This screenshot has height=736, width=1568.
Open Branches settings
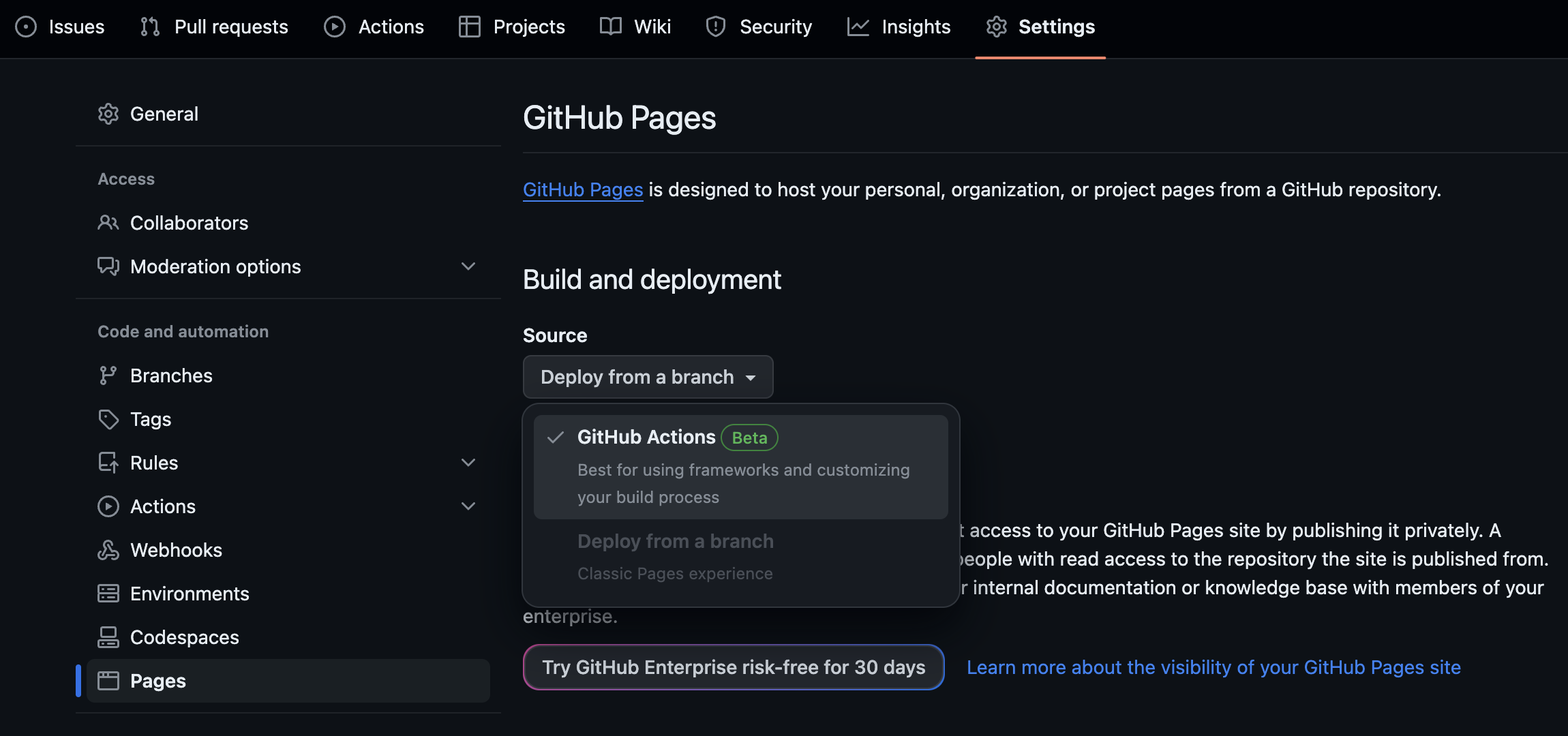coord(288,375)
